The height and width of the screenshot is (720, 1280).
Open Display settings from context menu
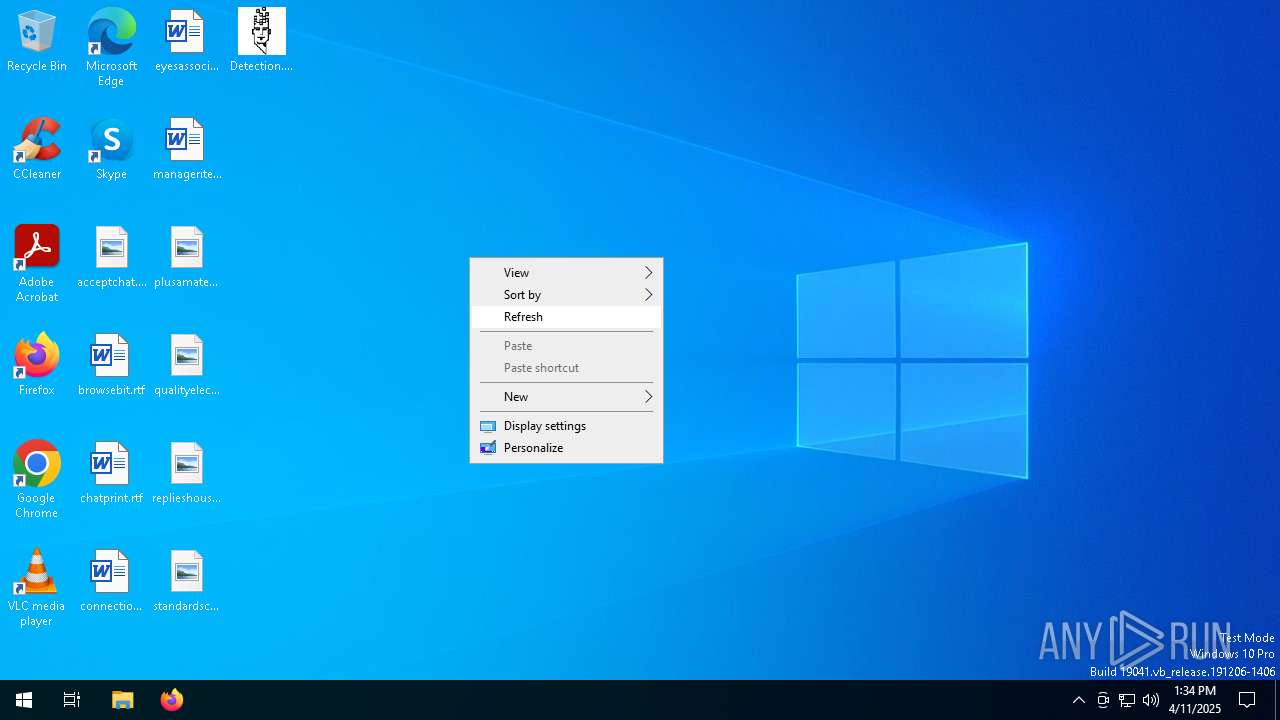(x=566, y=425)
